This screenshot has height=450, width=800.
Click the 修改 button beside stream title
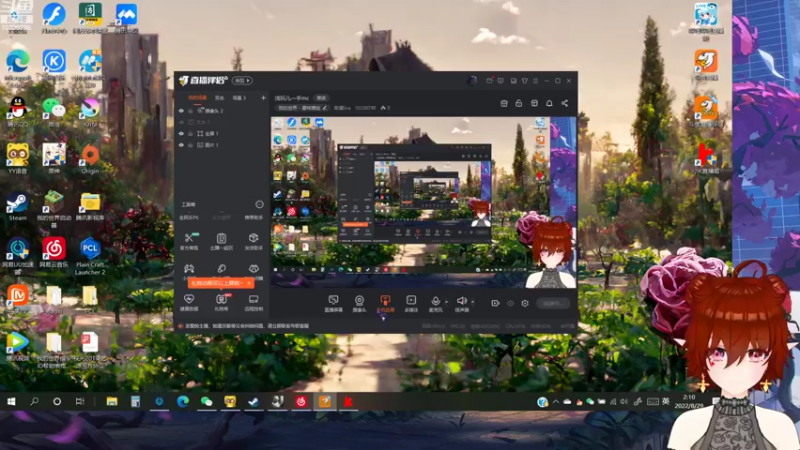pyautogui.click(x=321, y=98)
